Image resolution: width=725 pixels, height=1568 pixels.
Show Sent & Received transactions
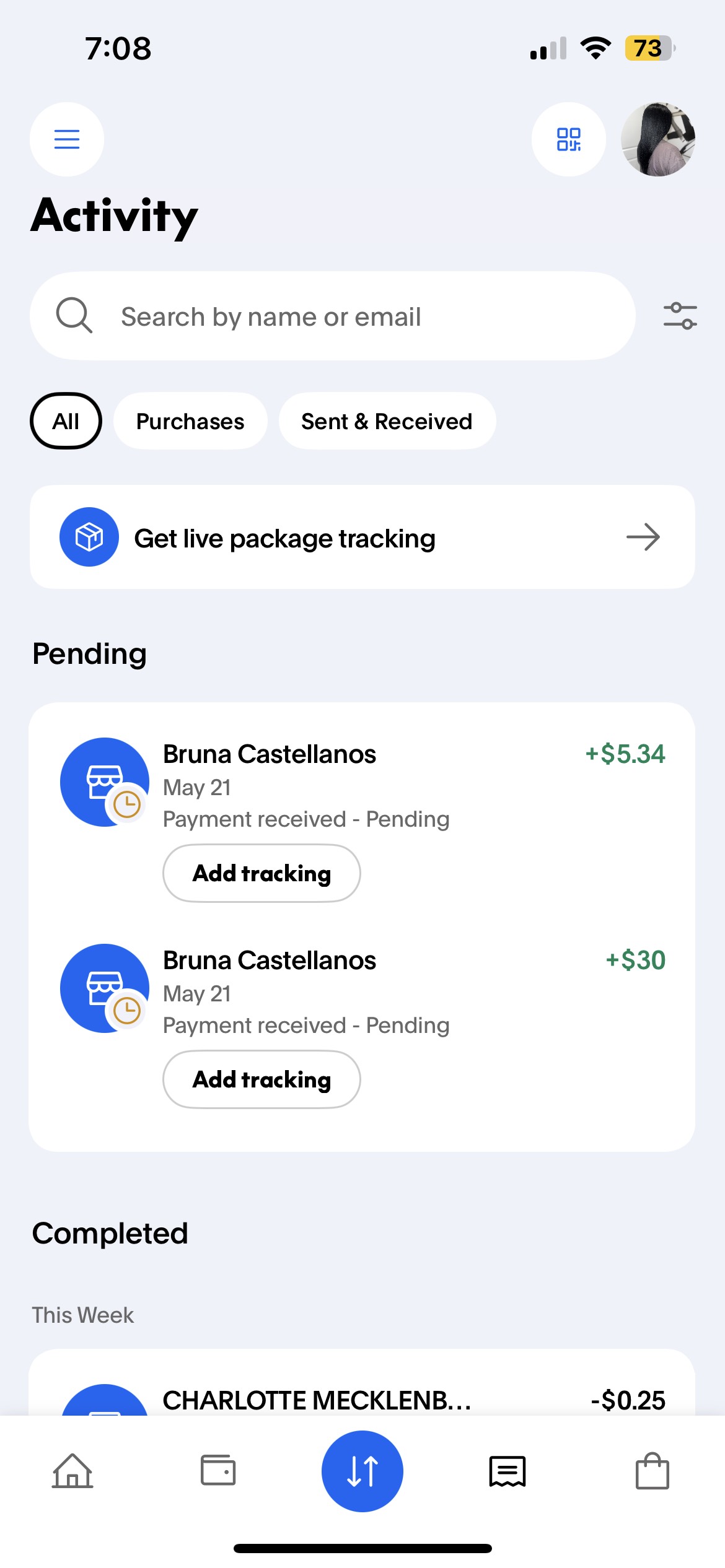coord(387,421)
